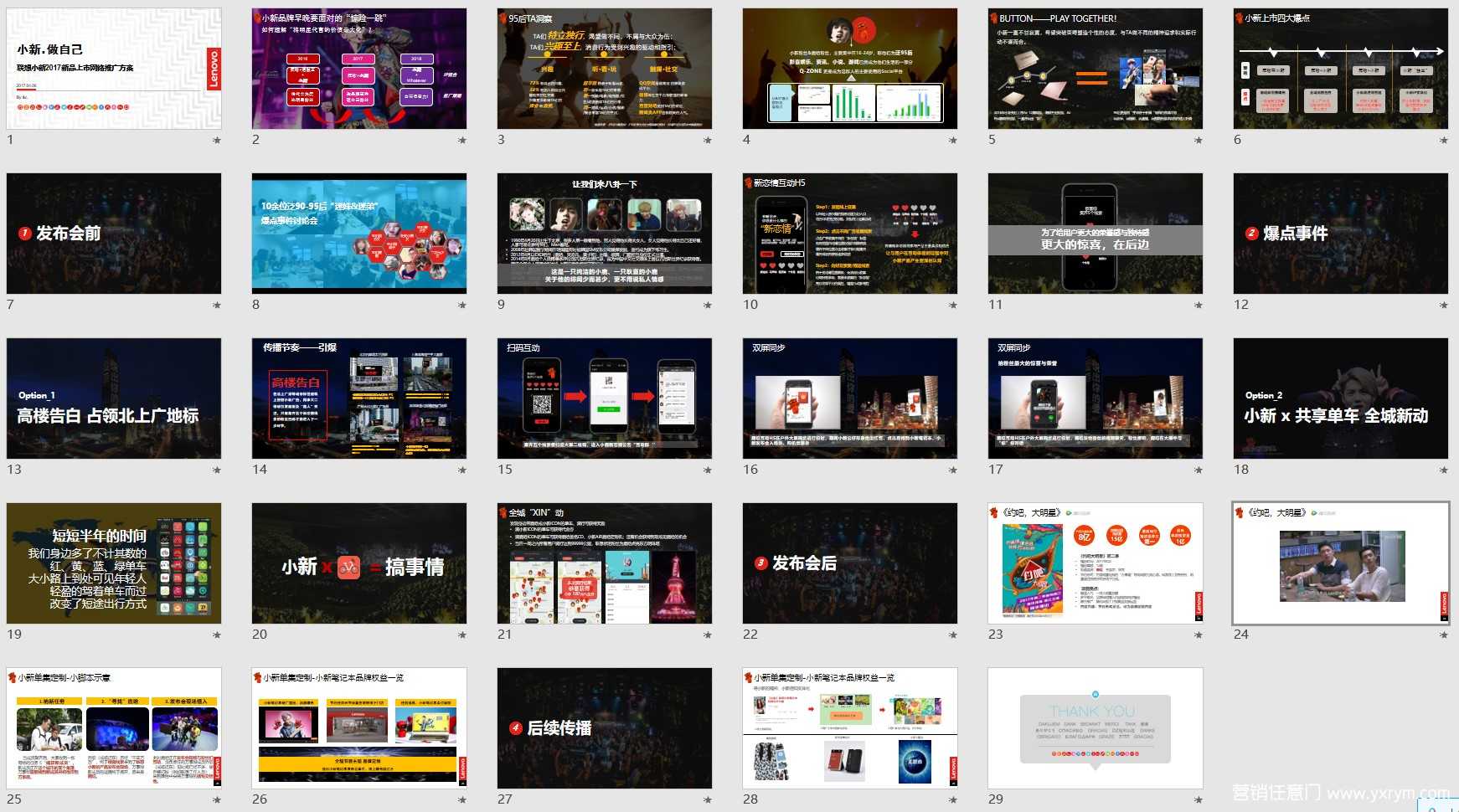Select the '全城 XIN 动' slide thumbnail

tap(605, 563)
